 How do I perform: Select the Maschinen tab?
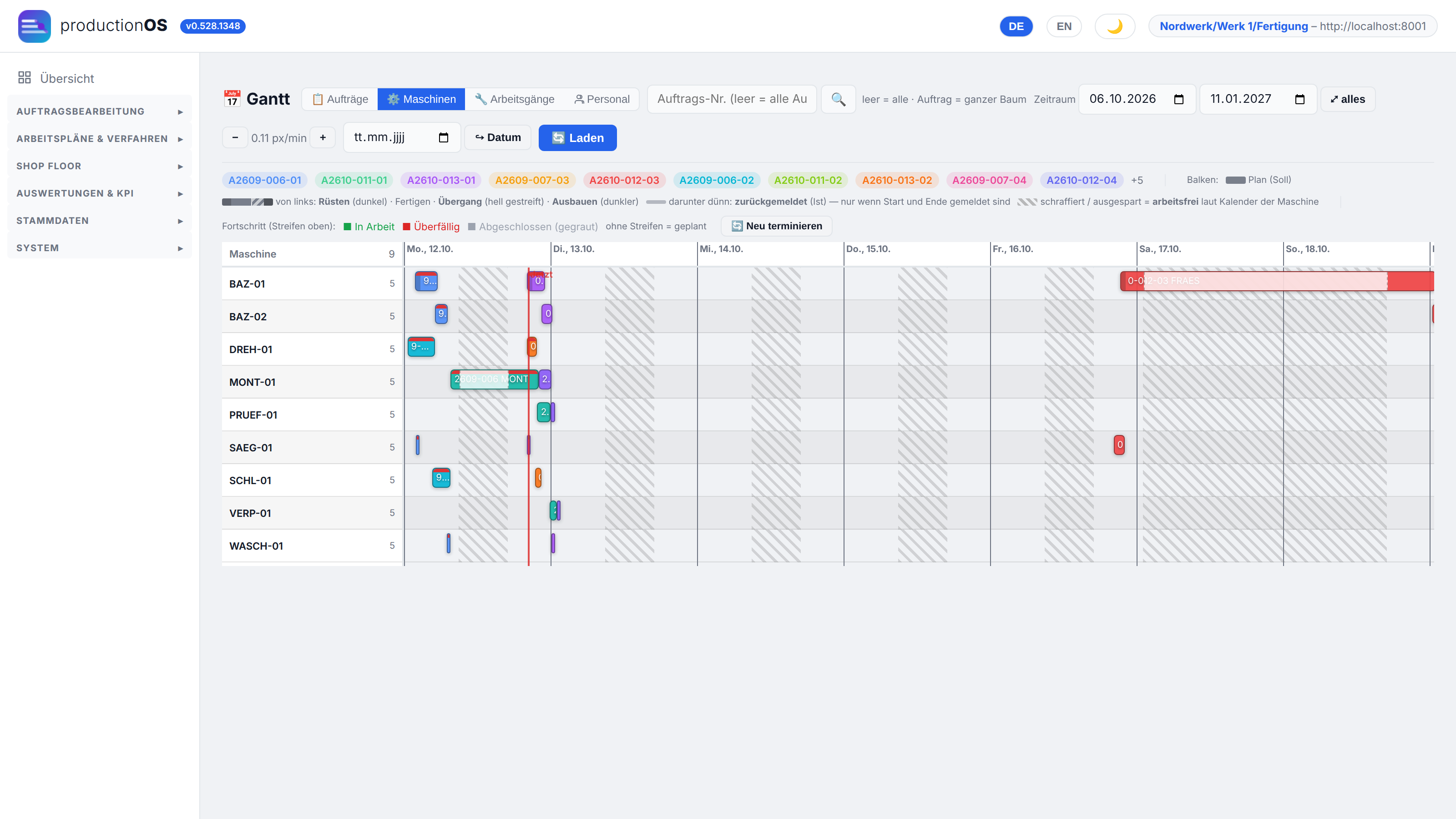click(x=421, y=100)
